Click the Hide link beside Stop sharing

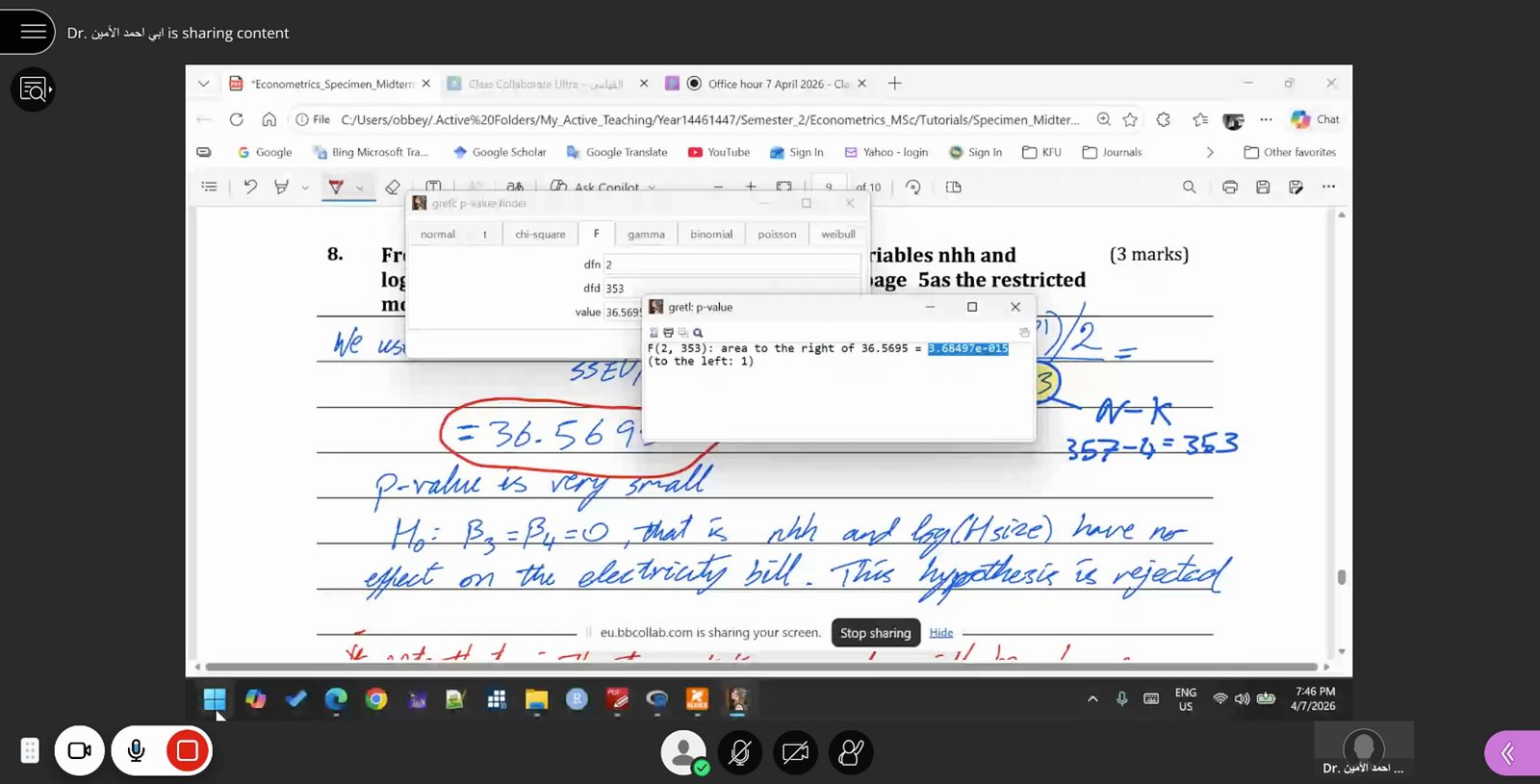click(941, 633)
